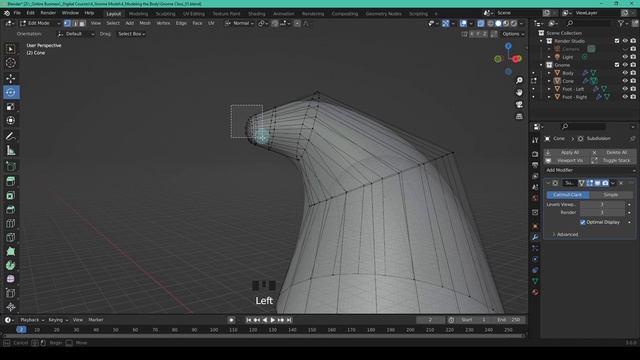Open the Render properties tab icon
640x360 pixels.
pyautogui.click(x=535, y=154)
